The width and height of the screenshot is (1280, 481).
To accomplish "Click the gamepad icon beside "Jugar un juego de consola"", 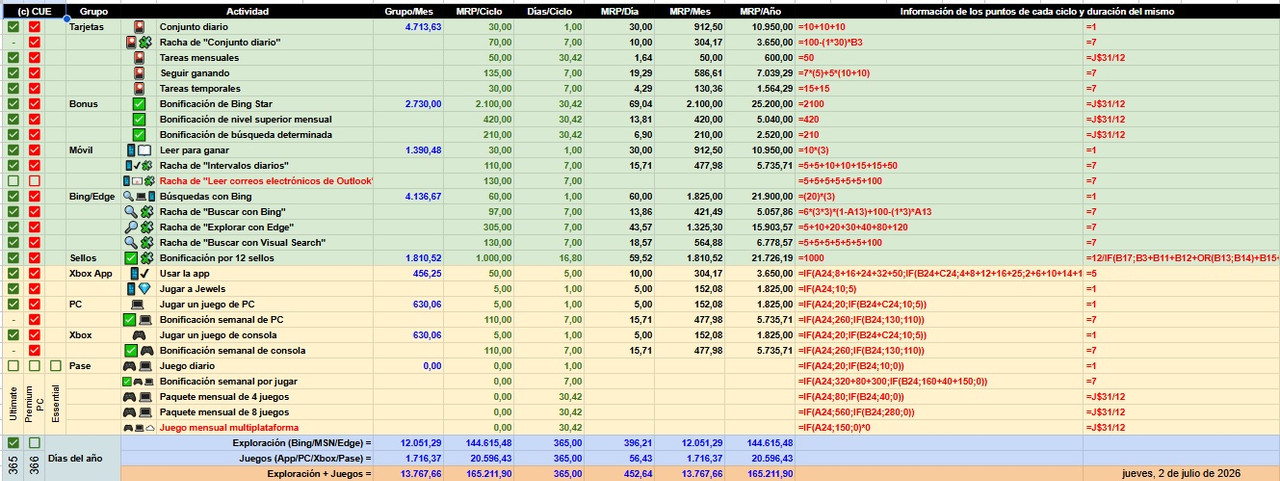I will [x=139, y=334].
